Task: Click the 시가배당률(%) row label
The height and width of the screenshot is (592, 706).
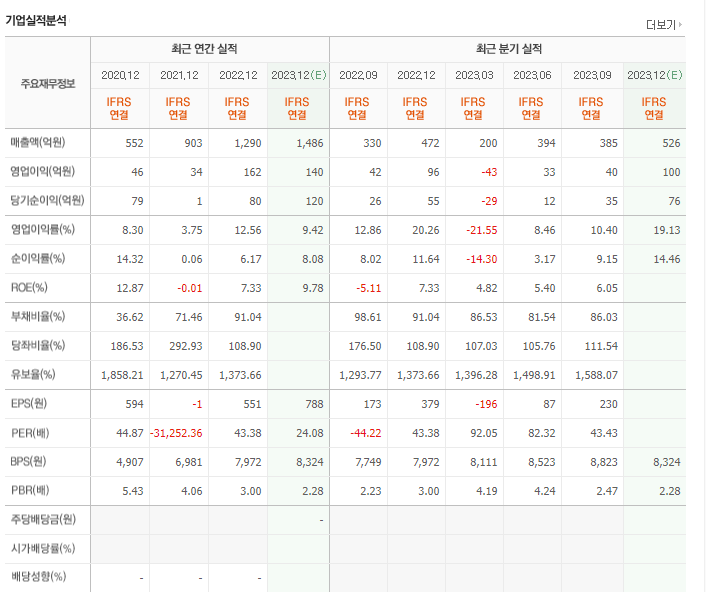Action: [x=43, y=548]
